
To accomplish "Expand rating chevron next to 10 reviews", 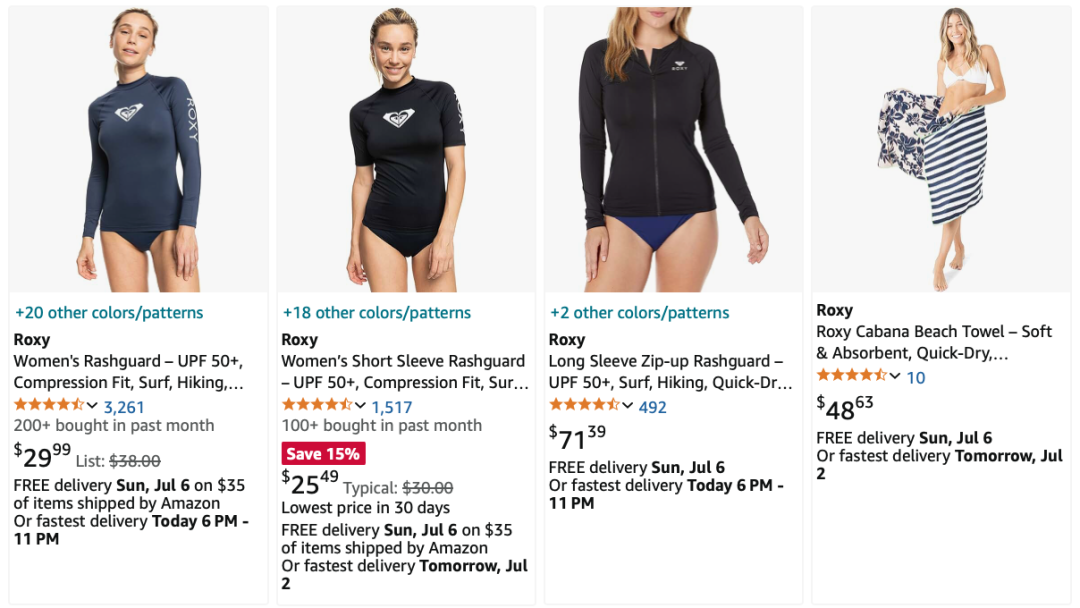I will tap(895, 376).
